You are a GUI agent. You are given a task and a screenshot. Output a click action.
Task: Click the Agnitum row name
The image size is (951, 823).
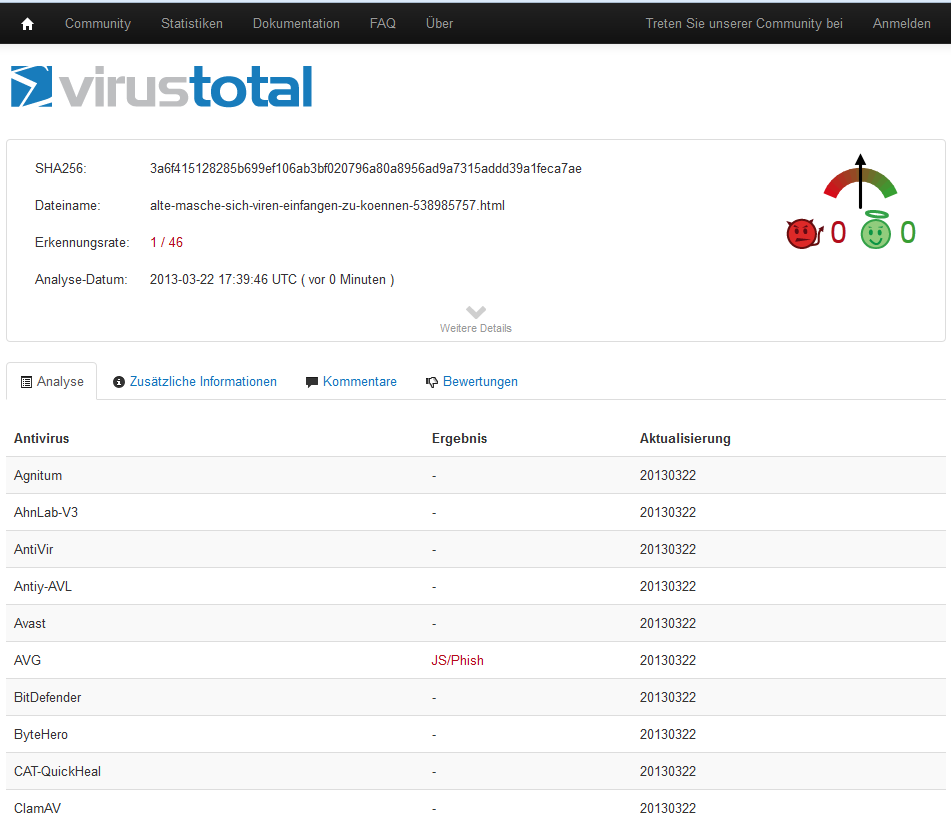[38, 475]
